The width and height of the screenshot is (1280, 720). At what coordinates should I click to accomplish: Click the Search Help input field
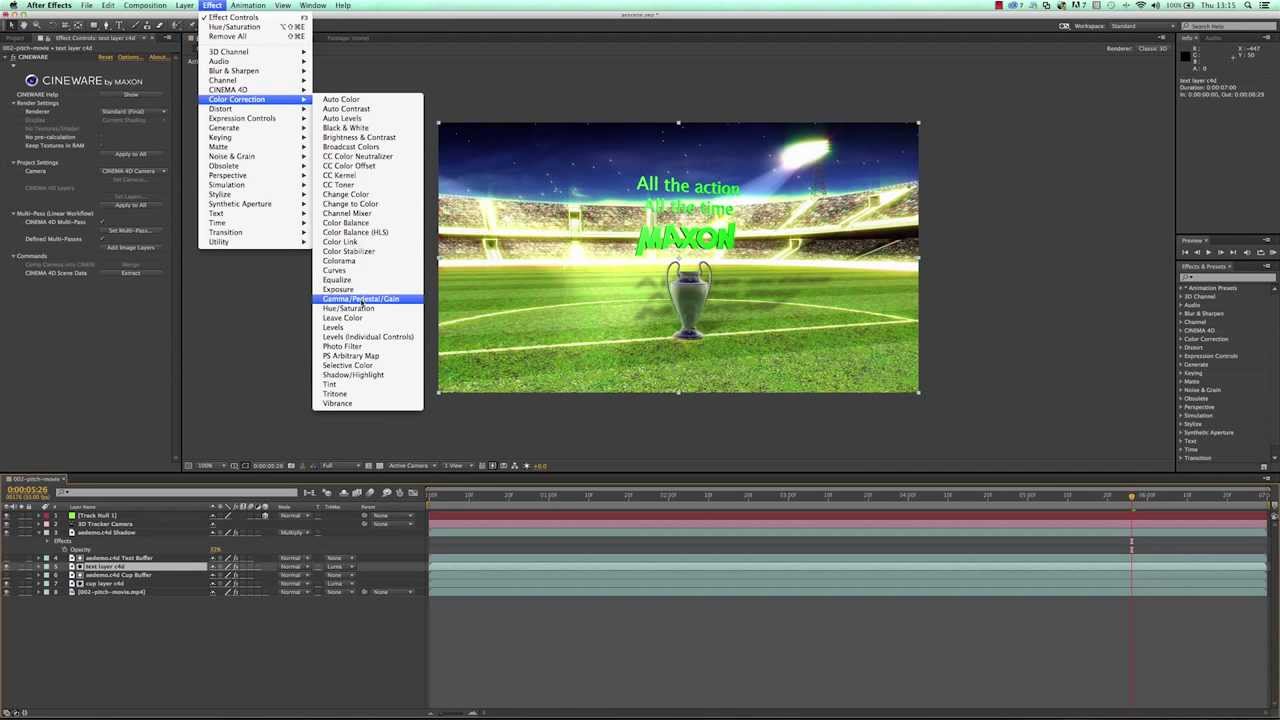[1229, 26]
